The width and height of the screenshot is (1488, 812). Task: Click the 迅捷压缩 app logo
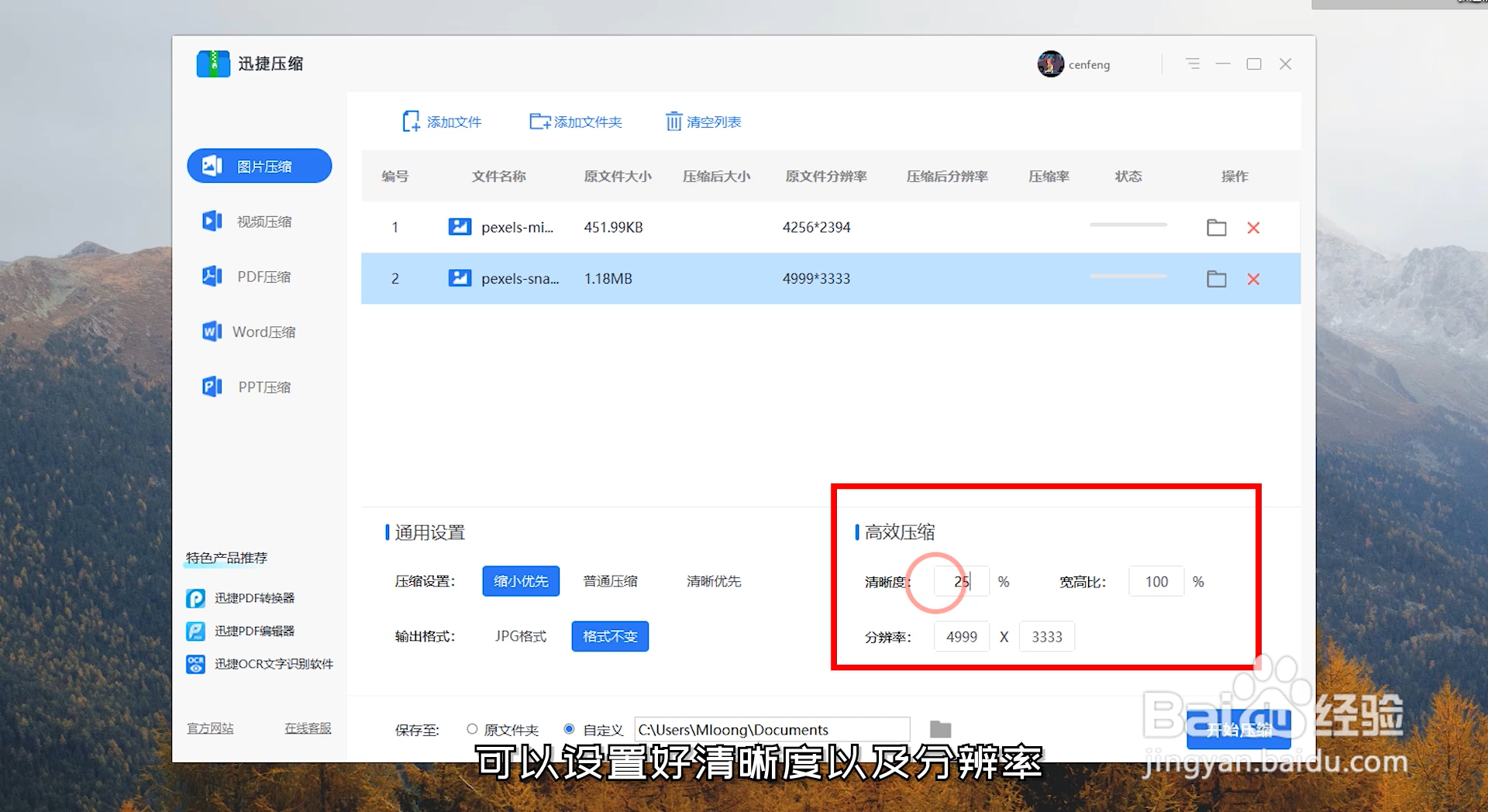(213, 64)
